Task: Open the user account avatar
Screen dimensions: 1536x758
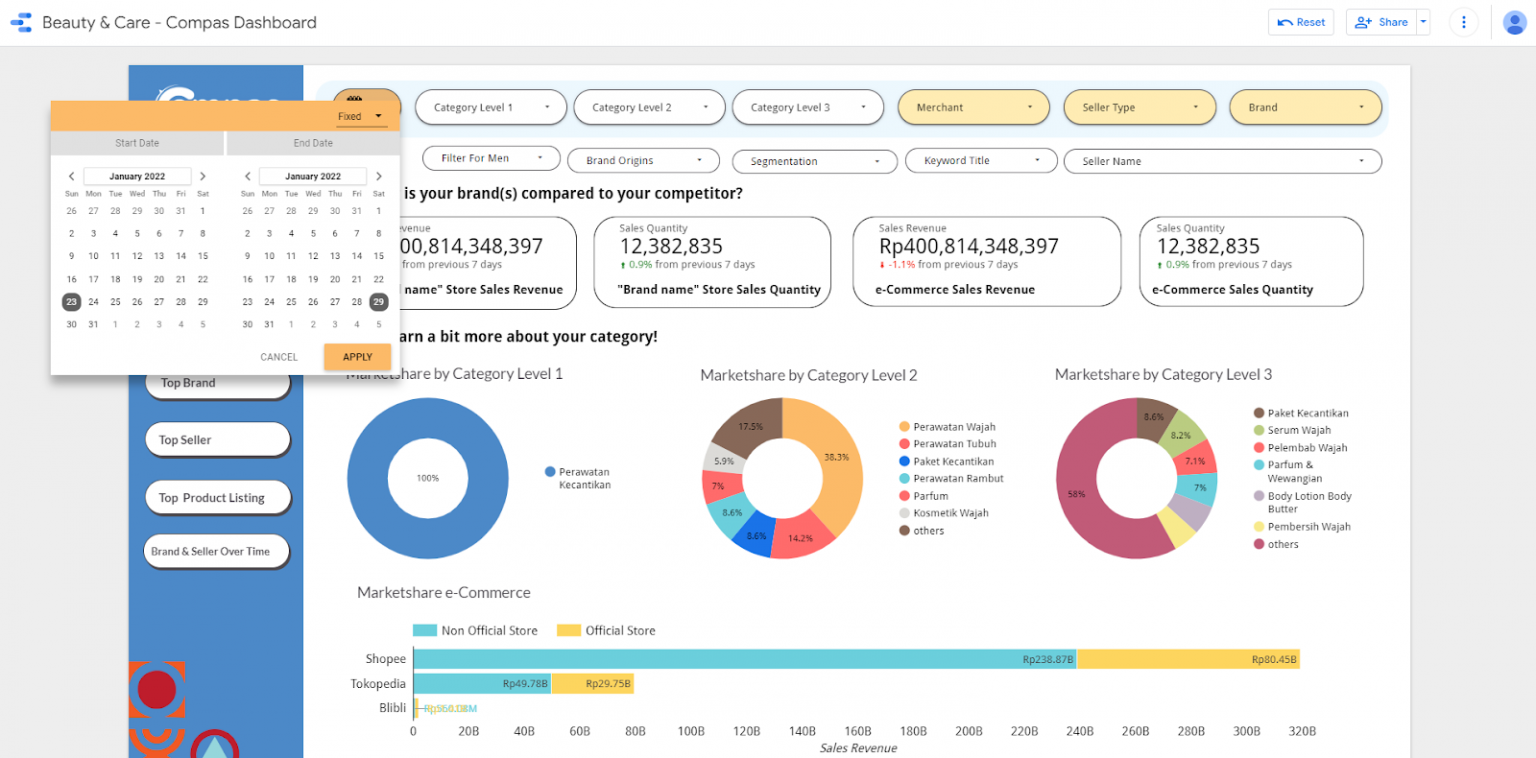Action: (x=1514, y=22)
